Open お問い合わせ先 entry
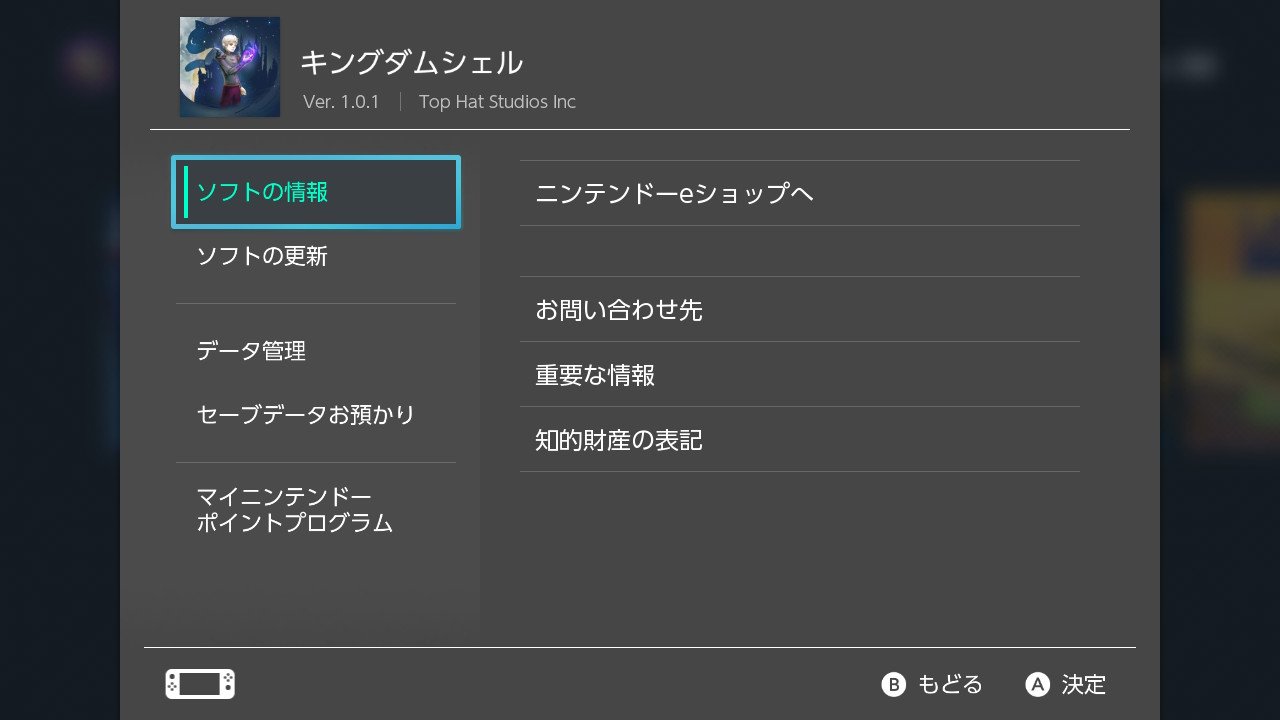 click(x=800, y=309)
